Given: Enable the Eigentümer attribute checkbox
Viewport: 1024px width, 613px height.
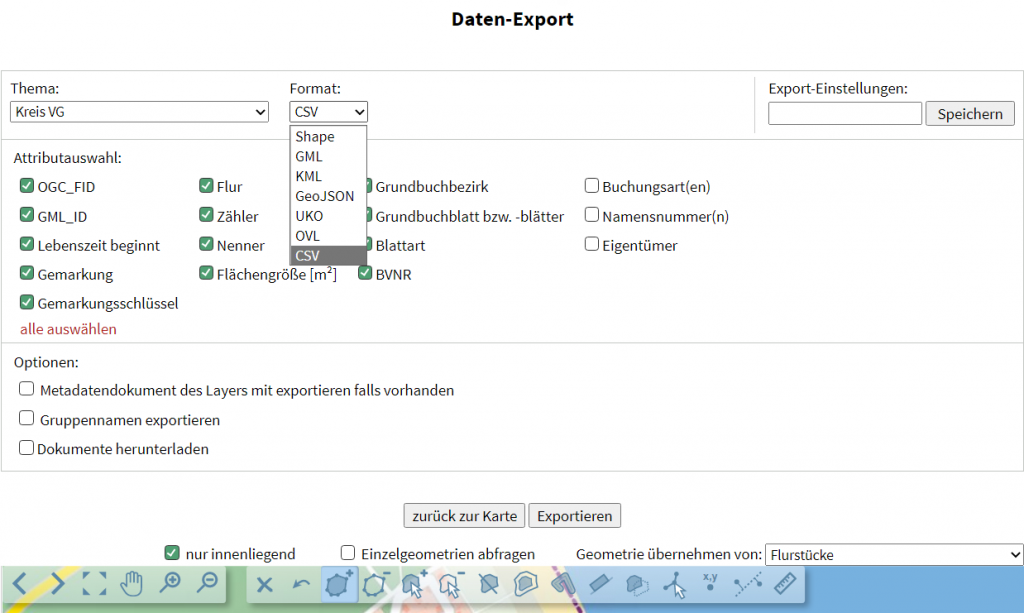Looking at the screenshot, I should (x=590, y=243).
